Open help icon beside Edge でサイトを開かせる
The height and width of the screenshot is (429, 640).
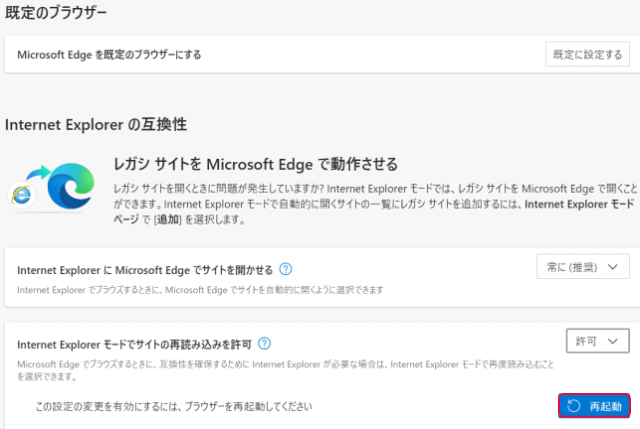click(286, 269)
